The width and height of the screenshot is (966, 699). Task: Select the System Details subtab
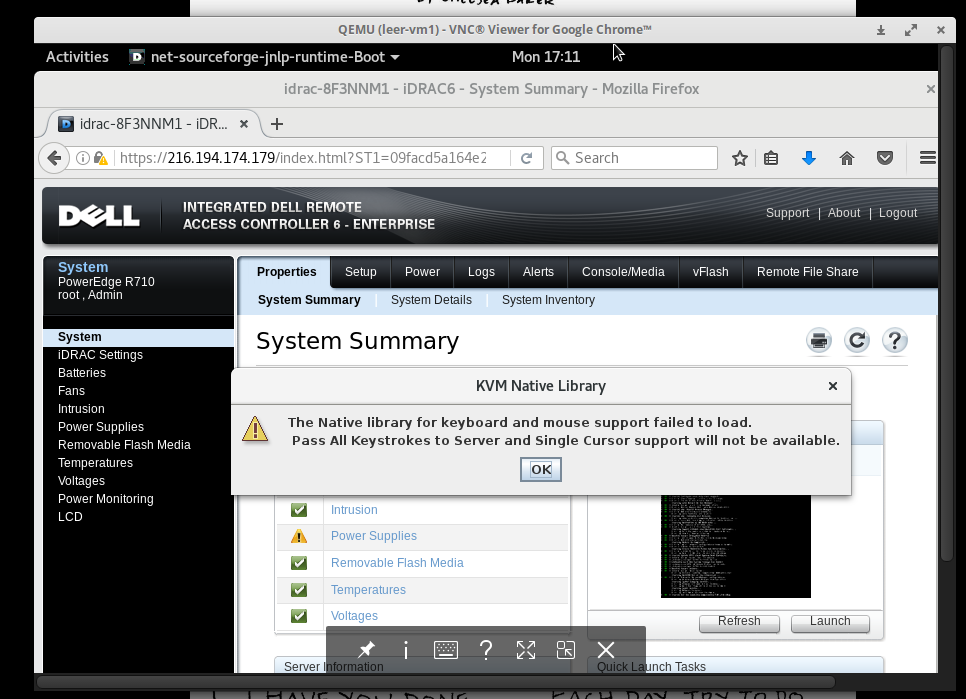pos(431,300)
